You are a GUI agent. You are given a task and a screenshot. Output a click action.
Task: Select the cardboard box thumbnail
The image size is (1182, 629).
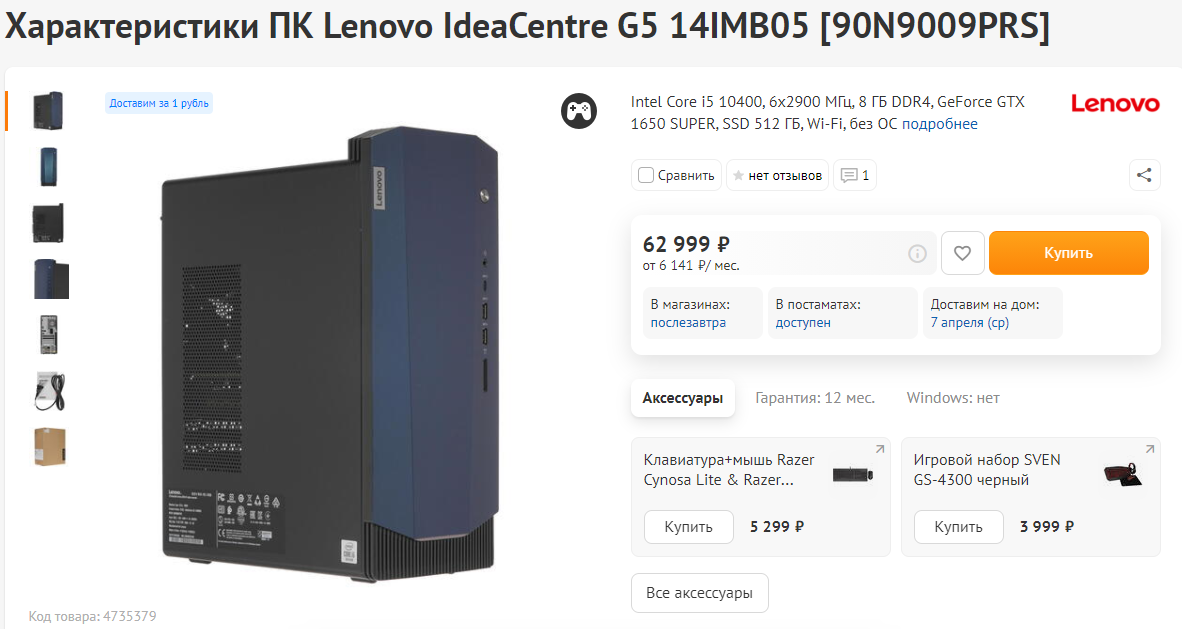click(51, 446)
